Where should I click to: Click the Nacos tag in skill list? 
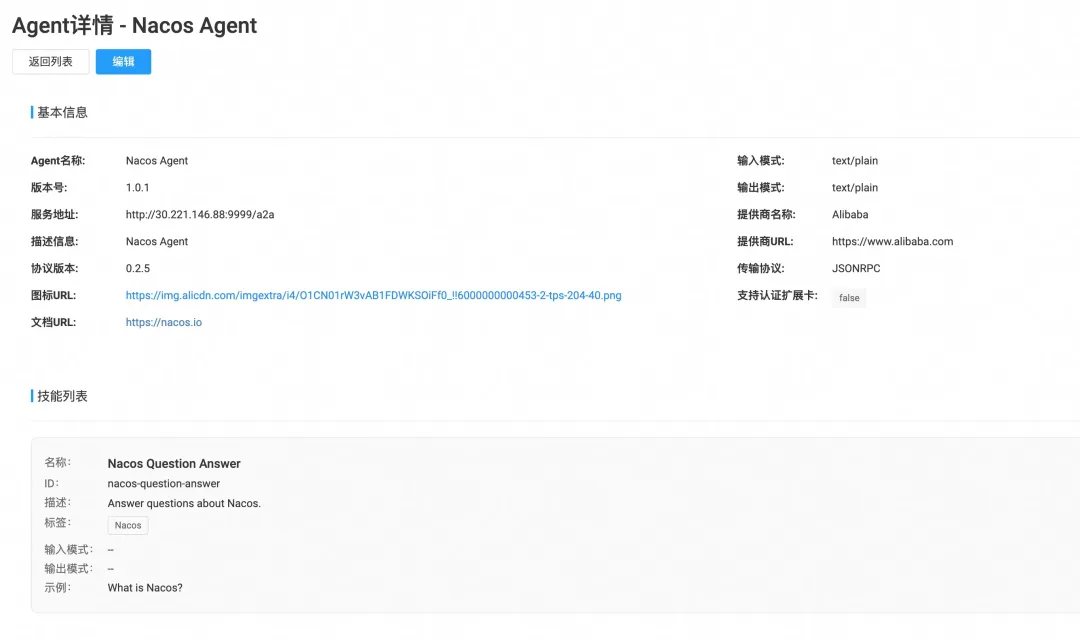pos(128,525)
